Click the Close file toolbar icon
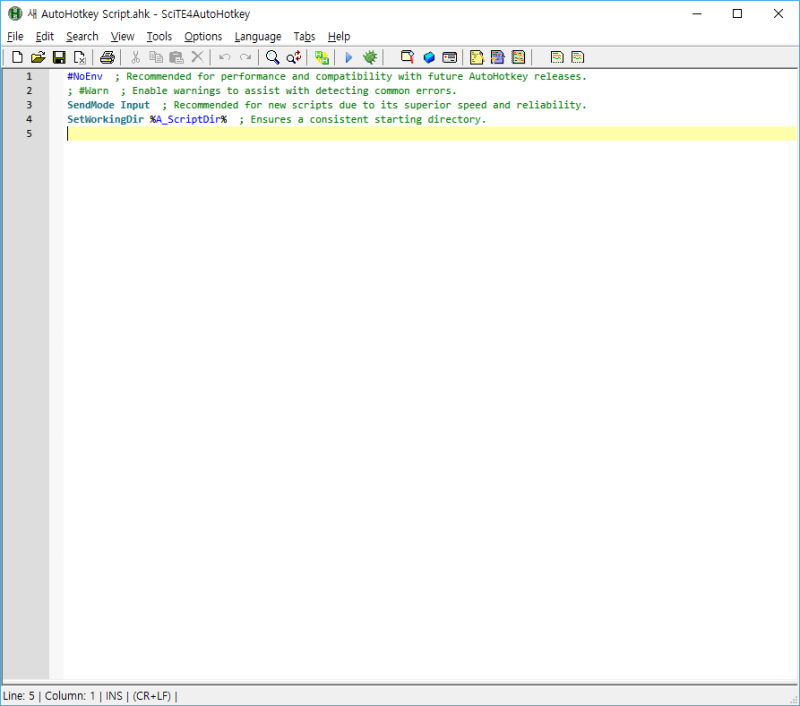This screenshot has height=706, width=800. click(x=80, y=58)
